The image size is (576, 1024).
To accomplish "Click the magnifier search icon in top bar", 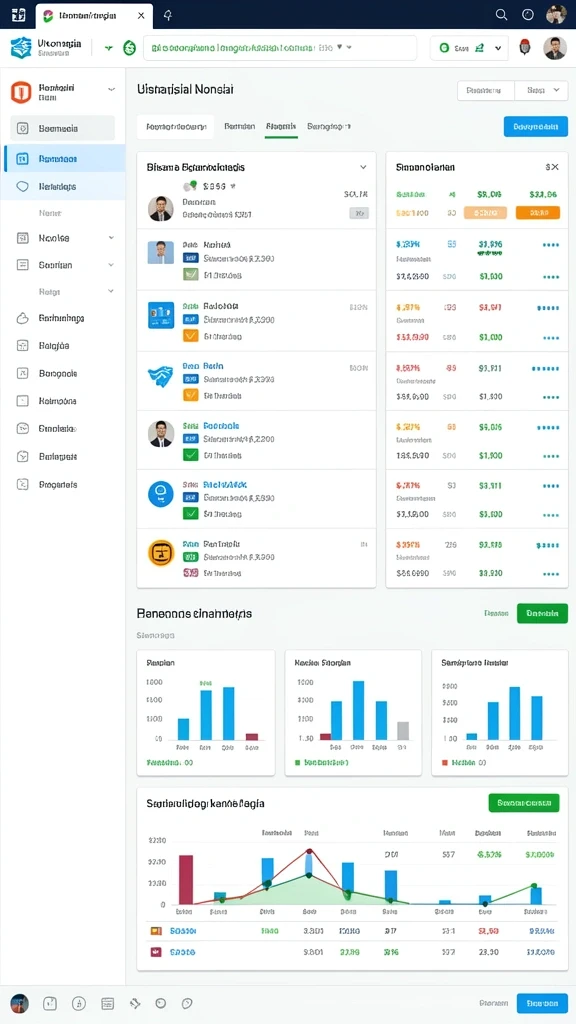I will point(501,14).
